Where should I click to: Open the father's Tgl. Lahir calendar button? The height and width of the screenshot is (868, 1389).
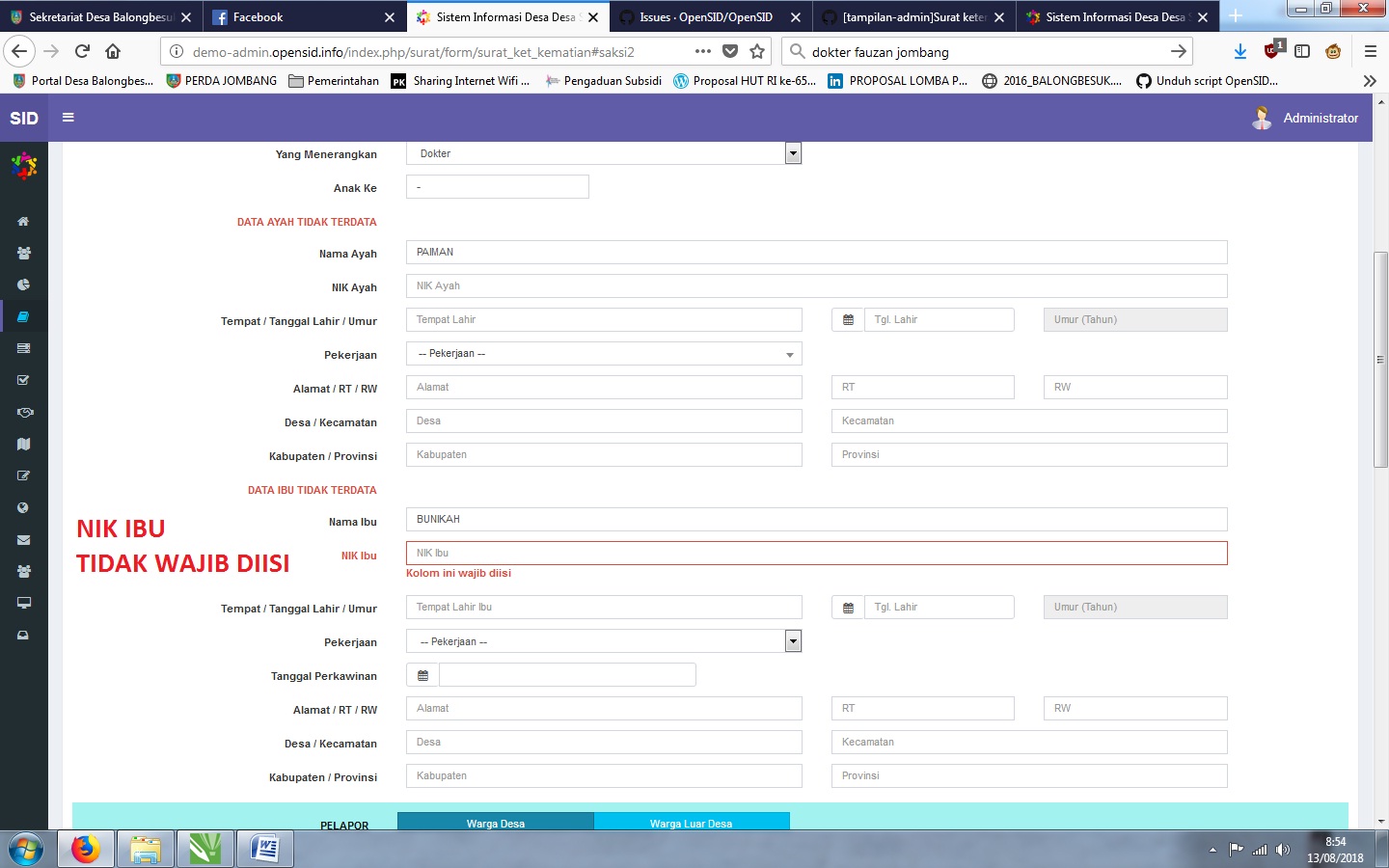(847, 319)
